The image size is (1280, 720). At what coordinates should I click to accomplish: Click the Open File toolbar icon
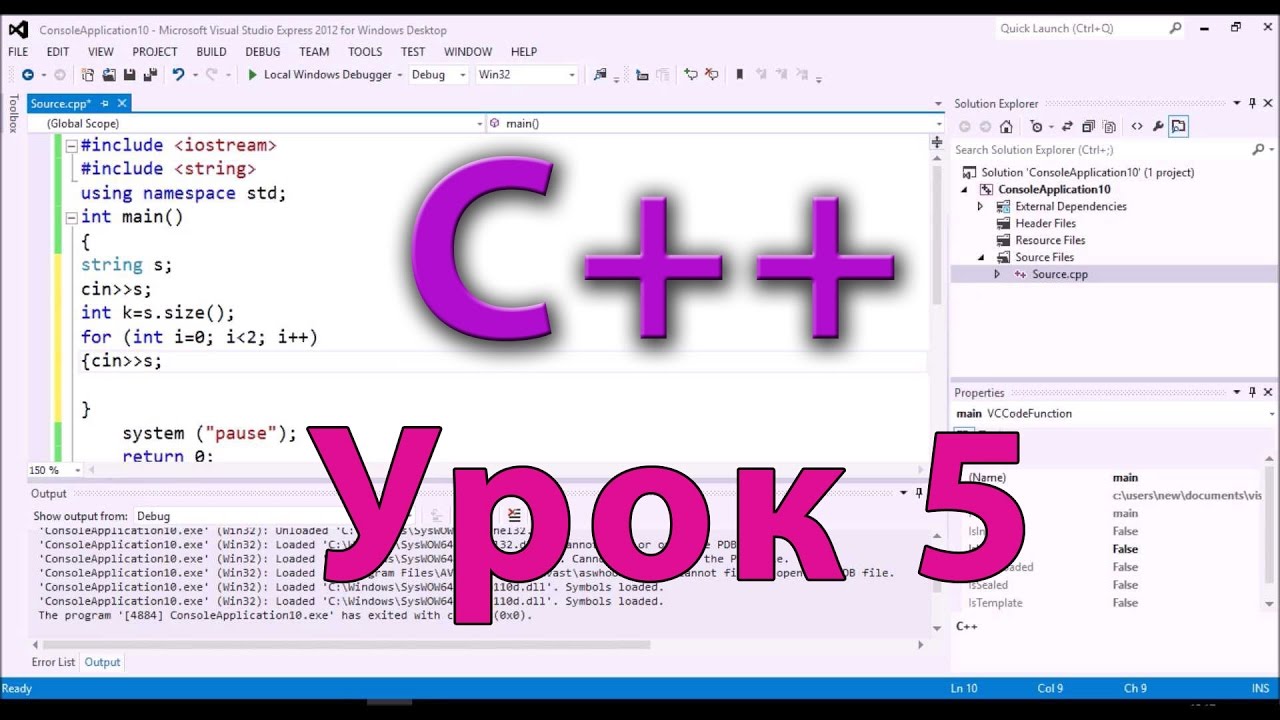point(109,75)
